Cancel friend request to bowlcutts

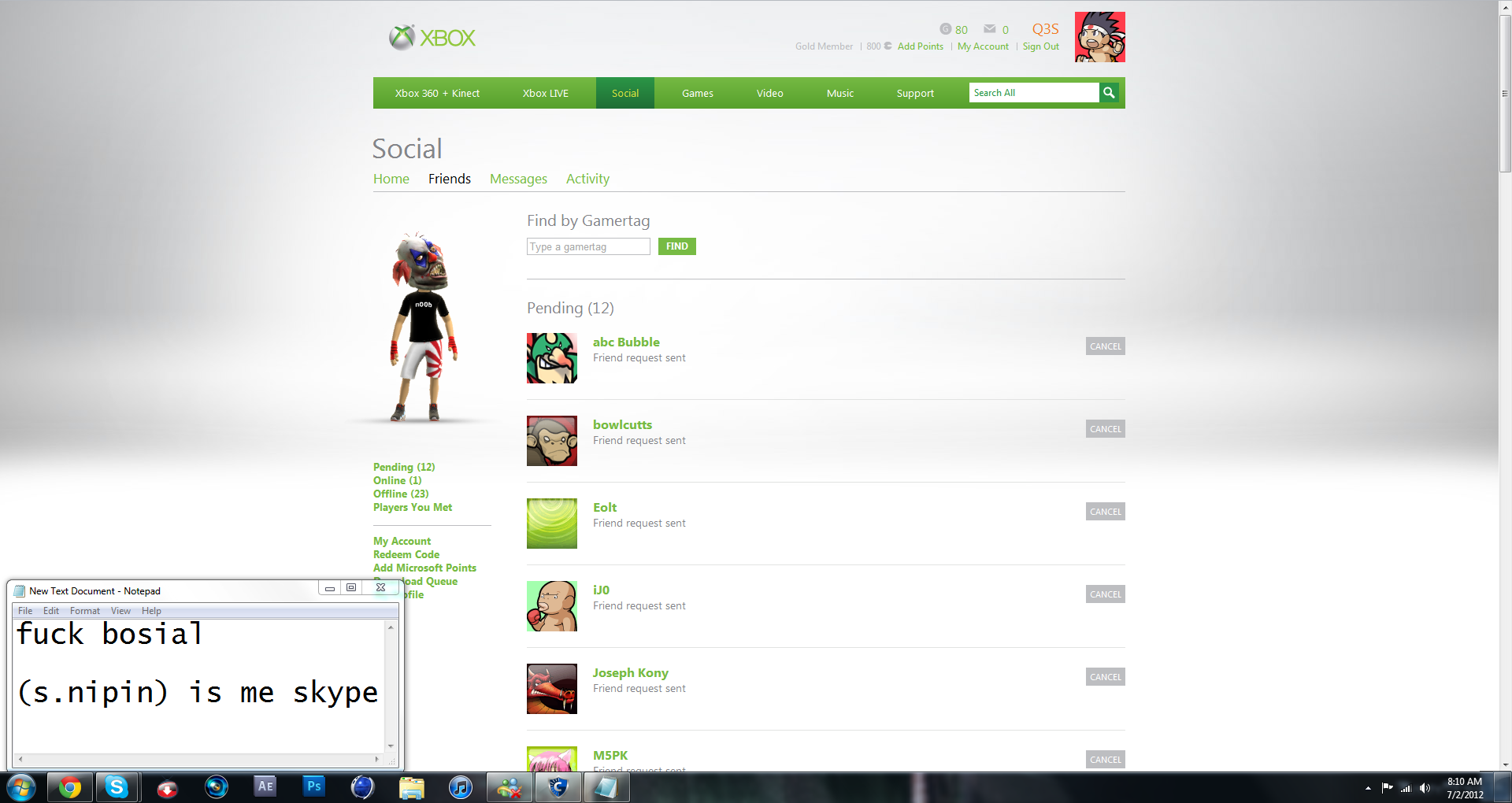1106,429
